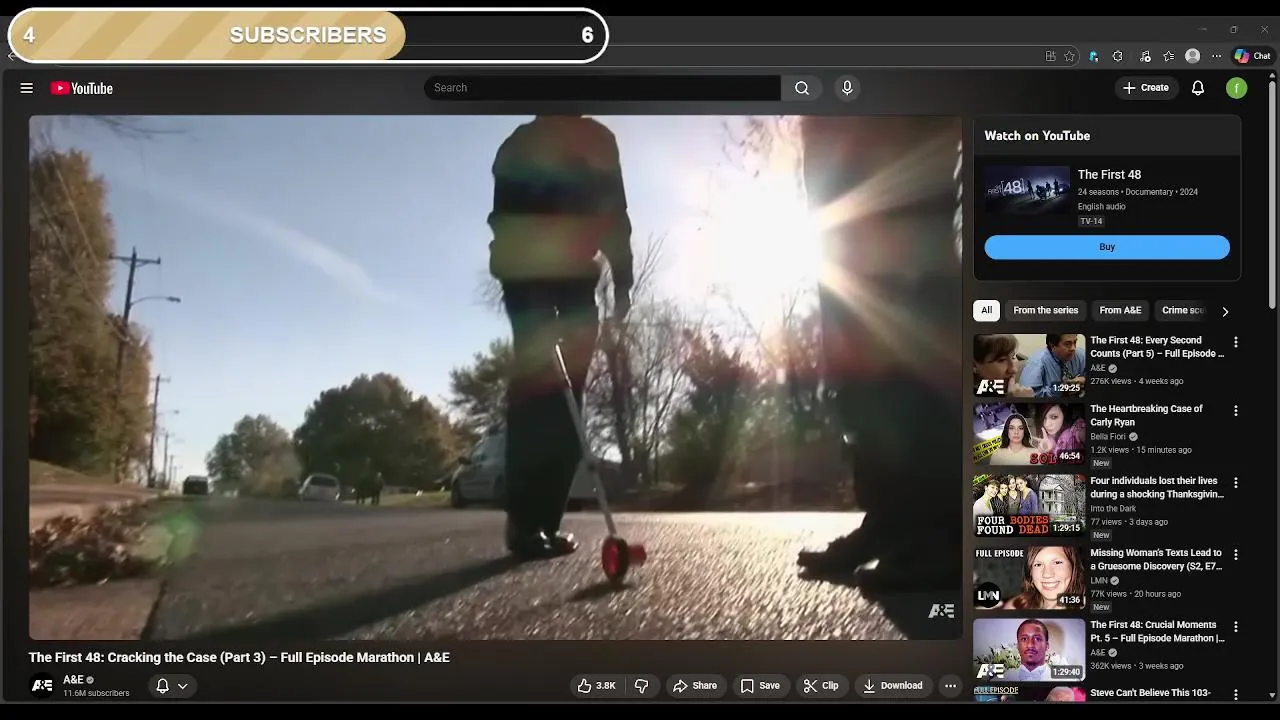The width and height of the screenshot is (1280, 720).
Task: Open browser extensions puzzle icon
Action: click(x=1117, y=56)
